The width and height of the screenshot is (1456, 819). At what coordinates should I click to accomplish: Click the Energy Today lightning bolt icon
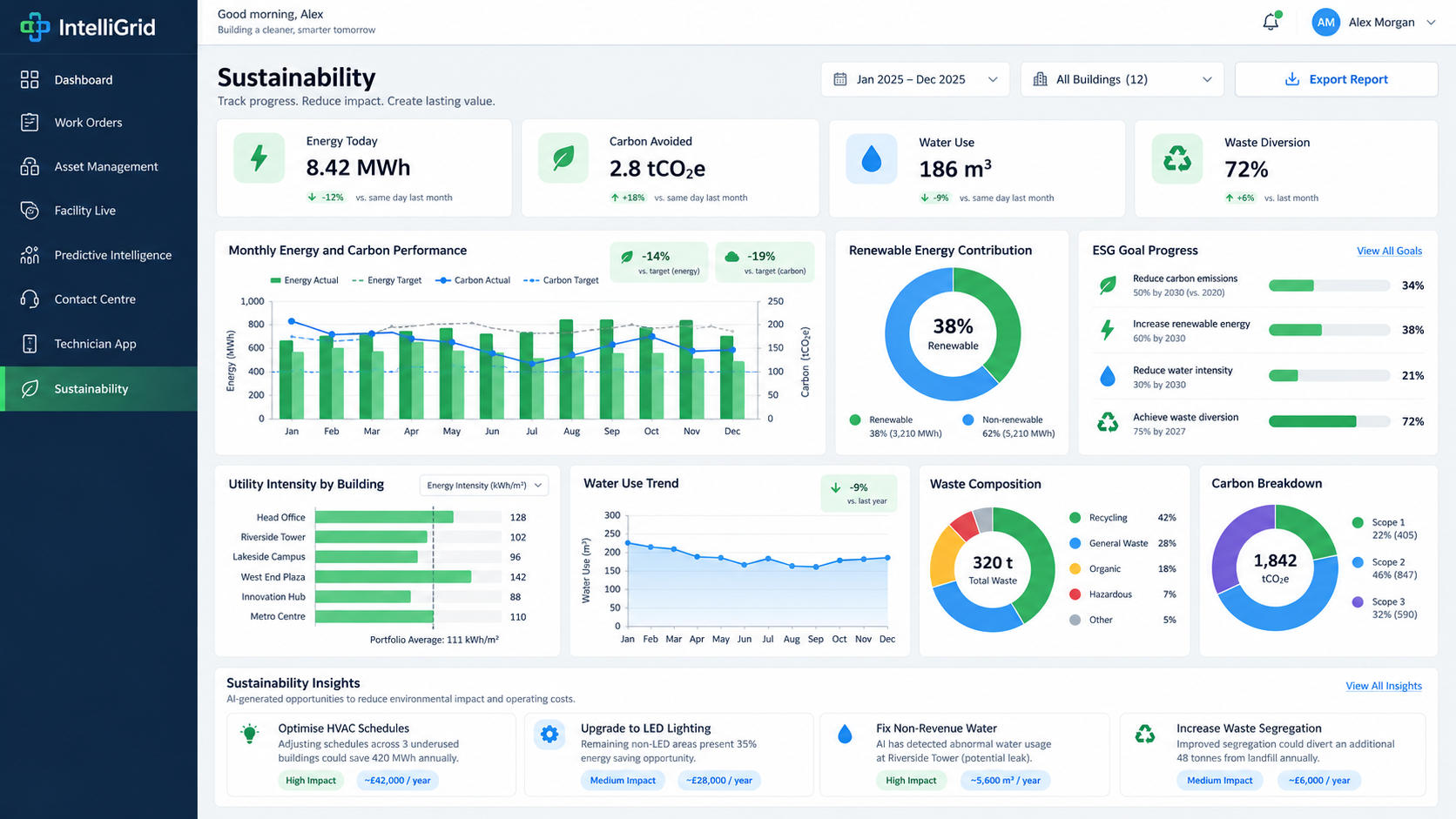click(259, 158)
